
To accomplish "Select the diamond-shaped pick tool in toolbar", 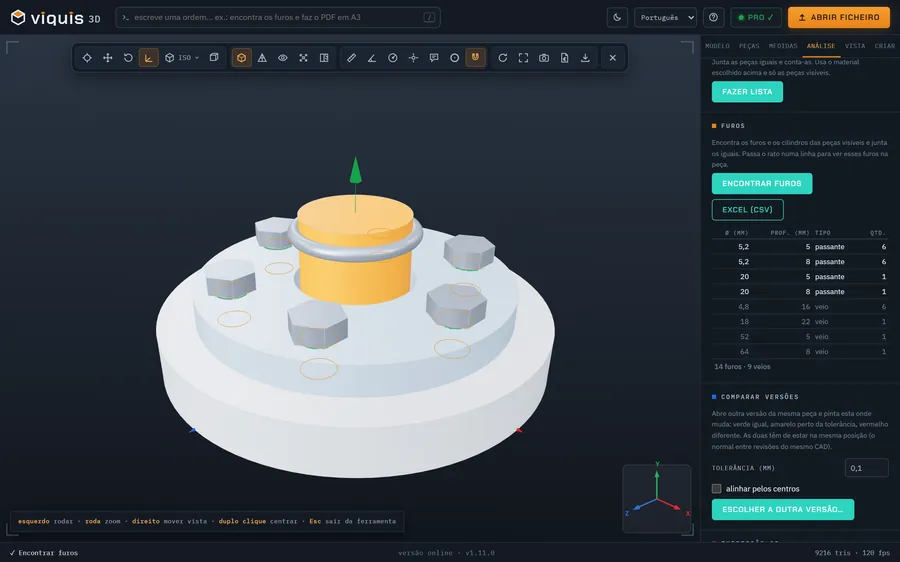I will pyautogui.click(x=87, y=57).
